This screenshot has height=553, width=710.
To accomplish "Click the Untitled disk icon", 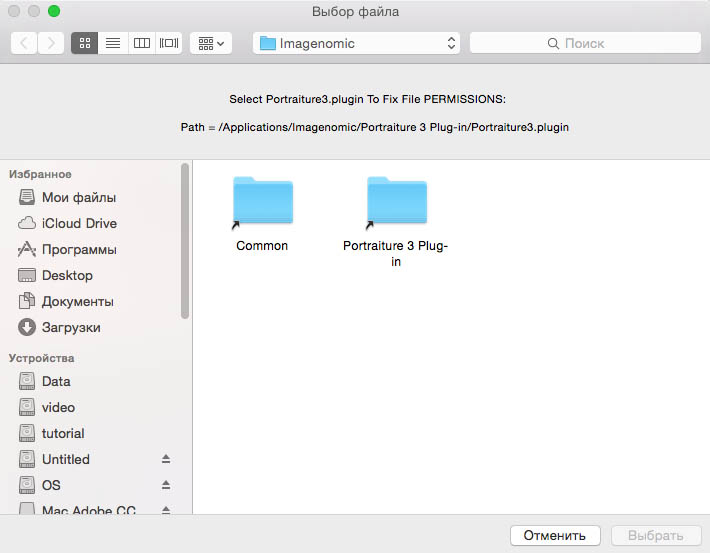I will point(27,459).
